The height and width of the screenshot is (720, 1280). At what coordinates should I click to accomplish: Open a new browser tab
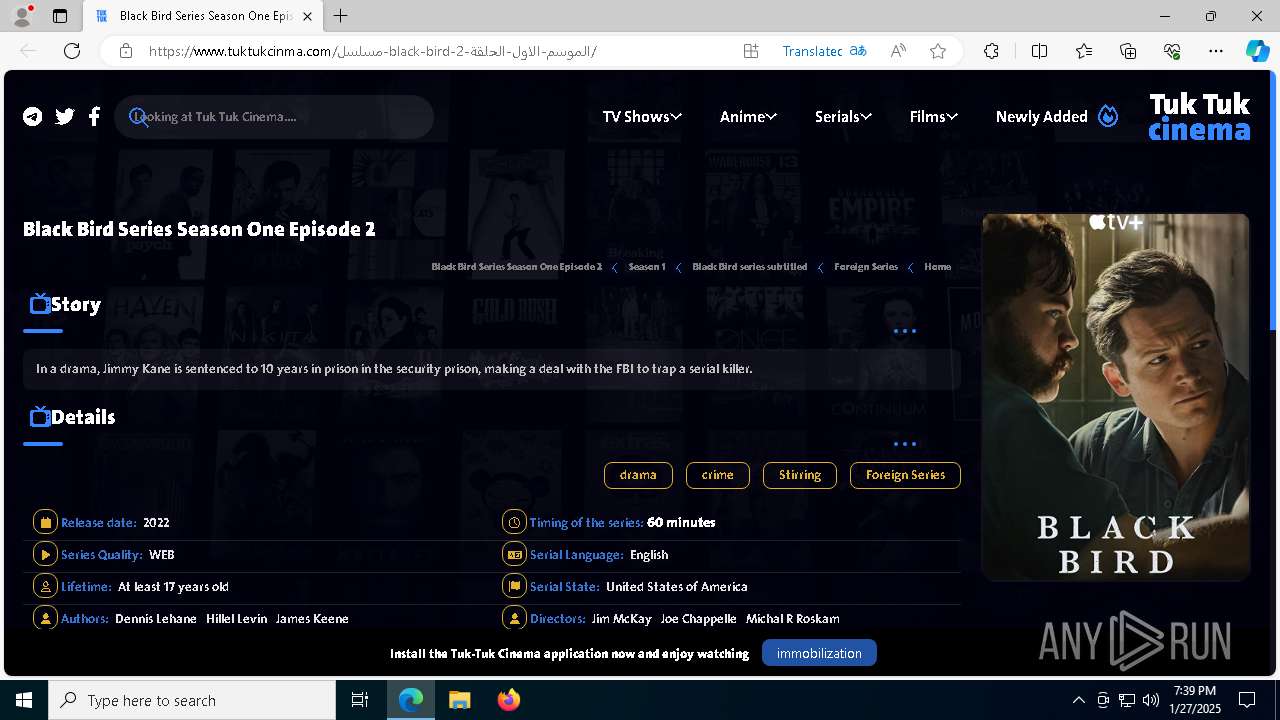point(341,16)
